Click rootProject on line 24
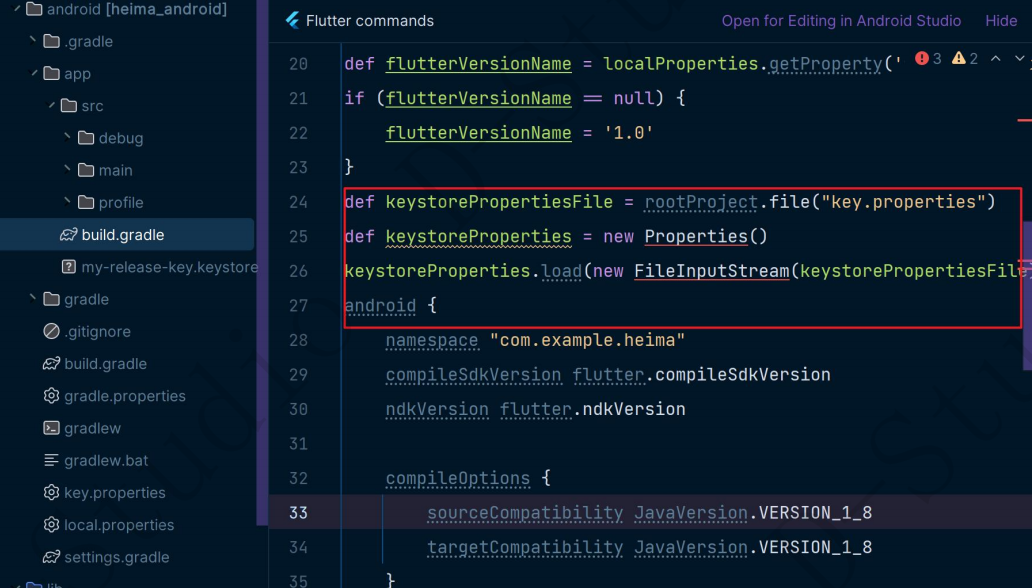The width and height of the screenshot is (1032, 588). coord(701,202)
